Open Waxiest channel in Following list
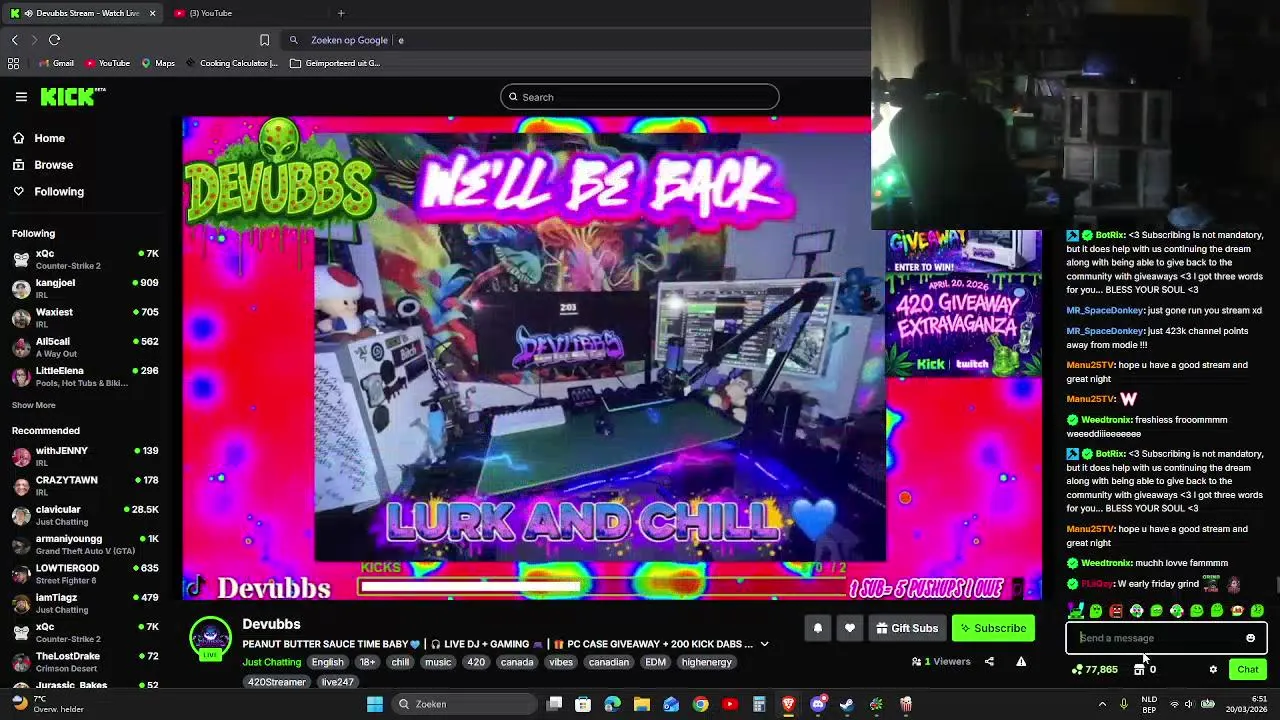The image size is (1280, 720). [85, 317]
